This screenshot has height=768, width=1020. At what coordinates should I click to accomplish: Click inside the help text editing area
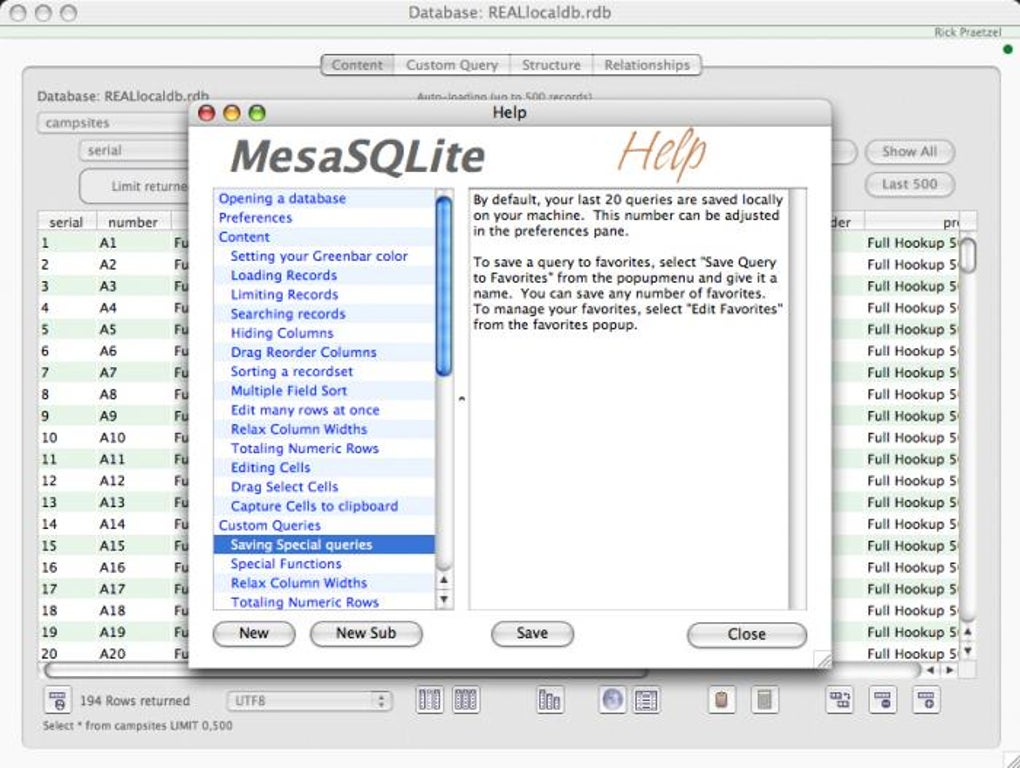pyautogui.click(x=629, y=399)
